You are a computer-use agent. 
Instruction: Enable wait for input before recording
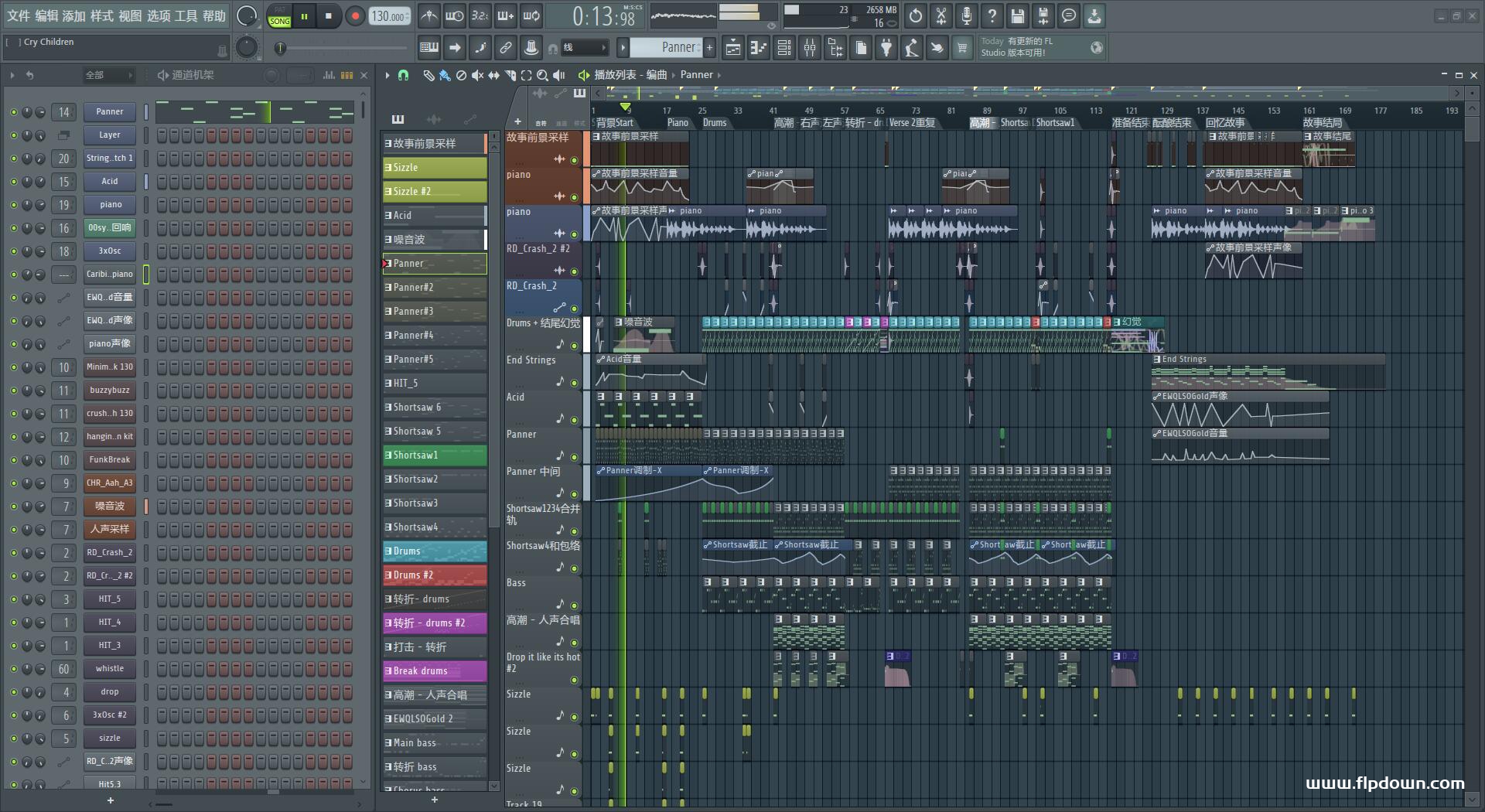click(455, 15)
